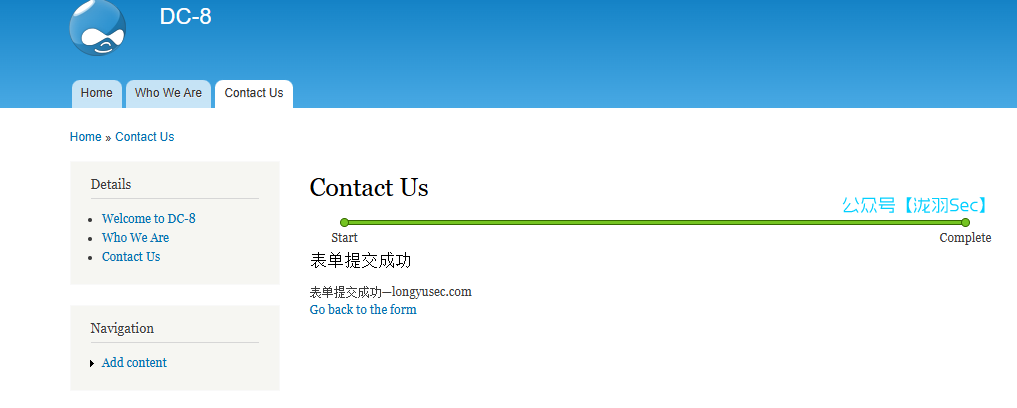
Task: Click the DC-8 site title
Action: (185, 16)
